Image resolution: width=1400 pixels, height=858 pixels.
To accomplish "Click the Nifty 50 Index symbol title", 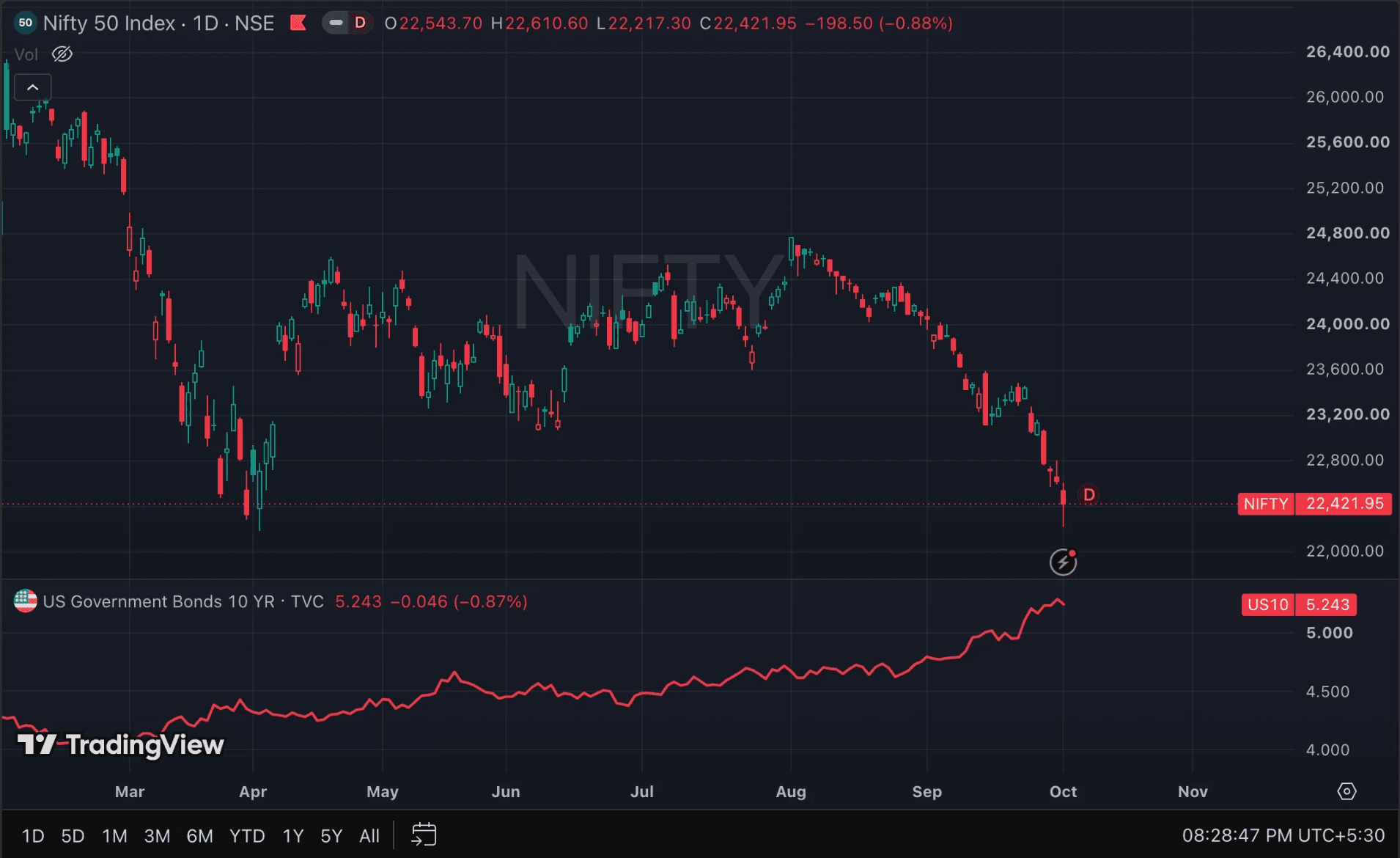I will point(109,23).
